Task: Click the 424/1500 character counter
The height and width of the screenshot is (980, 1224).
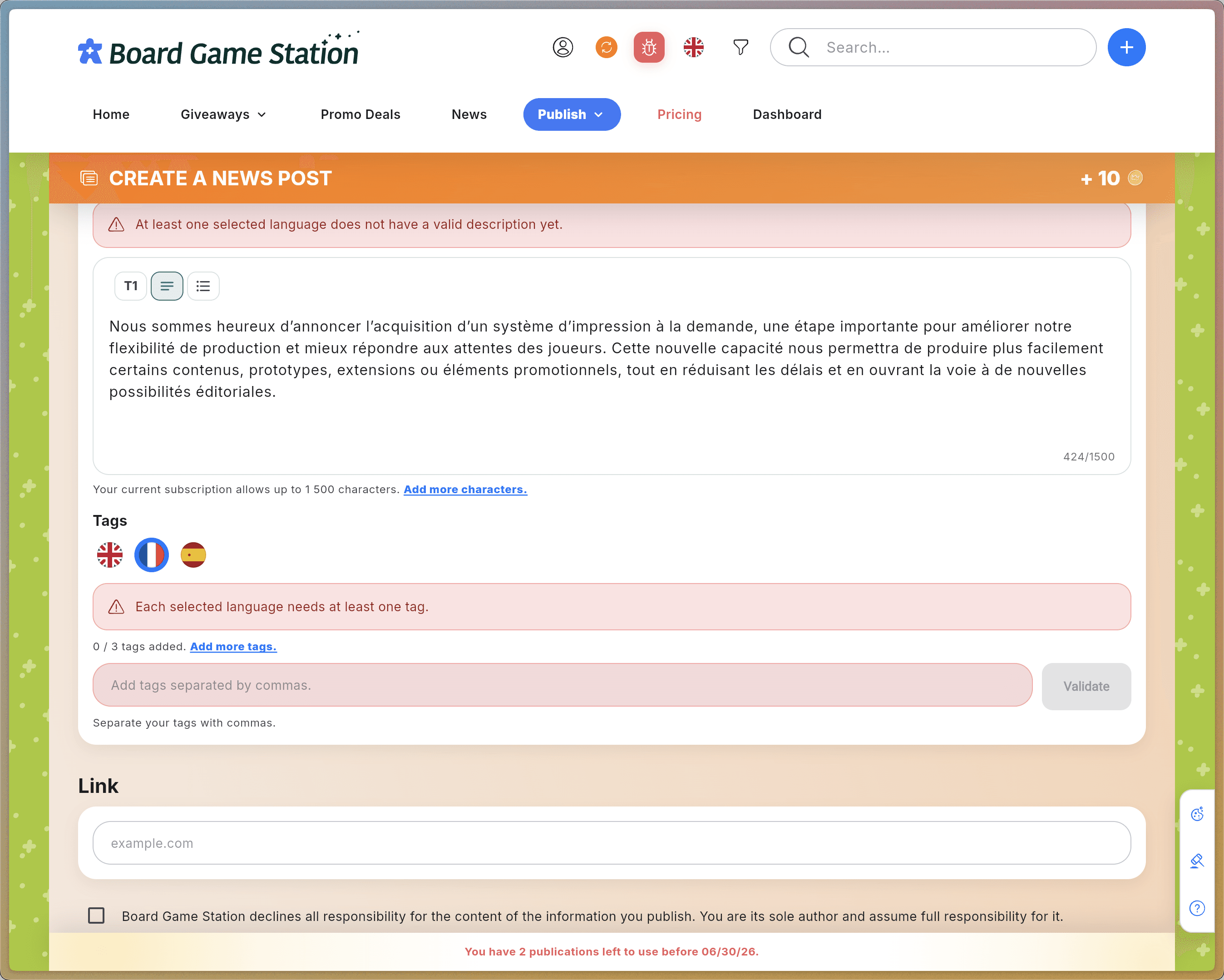Action: click(1088, 457)
